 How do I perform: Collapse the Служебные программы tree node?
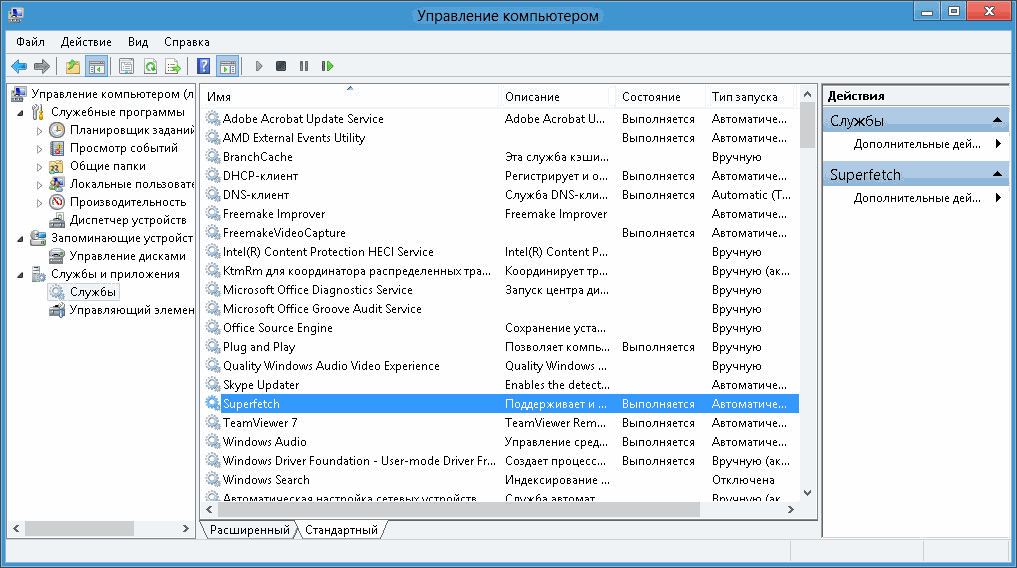point(20,113)
